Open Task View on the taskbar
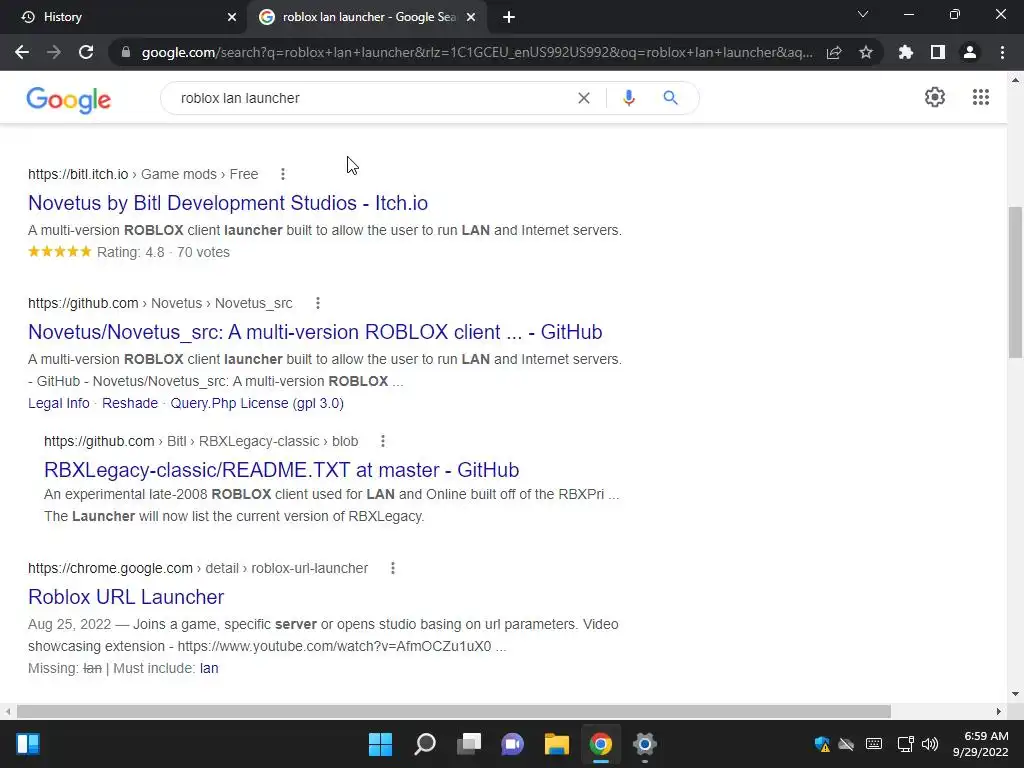 [468, 744]
